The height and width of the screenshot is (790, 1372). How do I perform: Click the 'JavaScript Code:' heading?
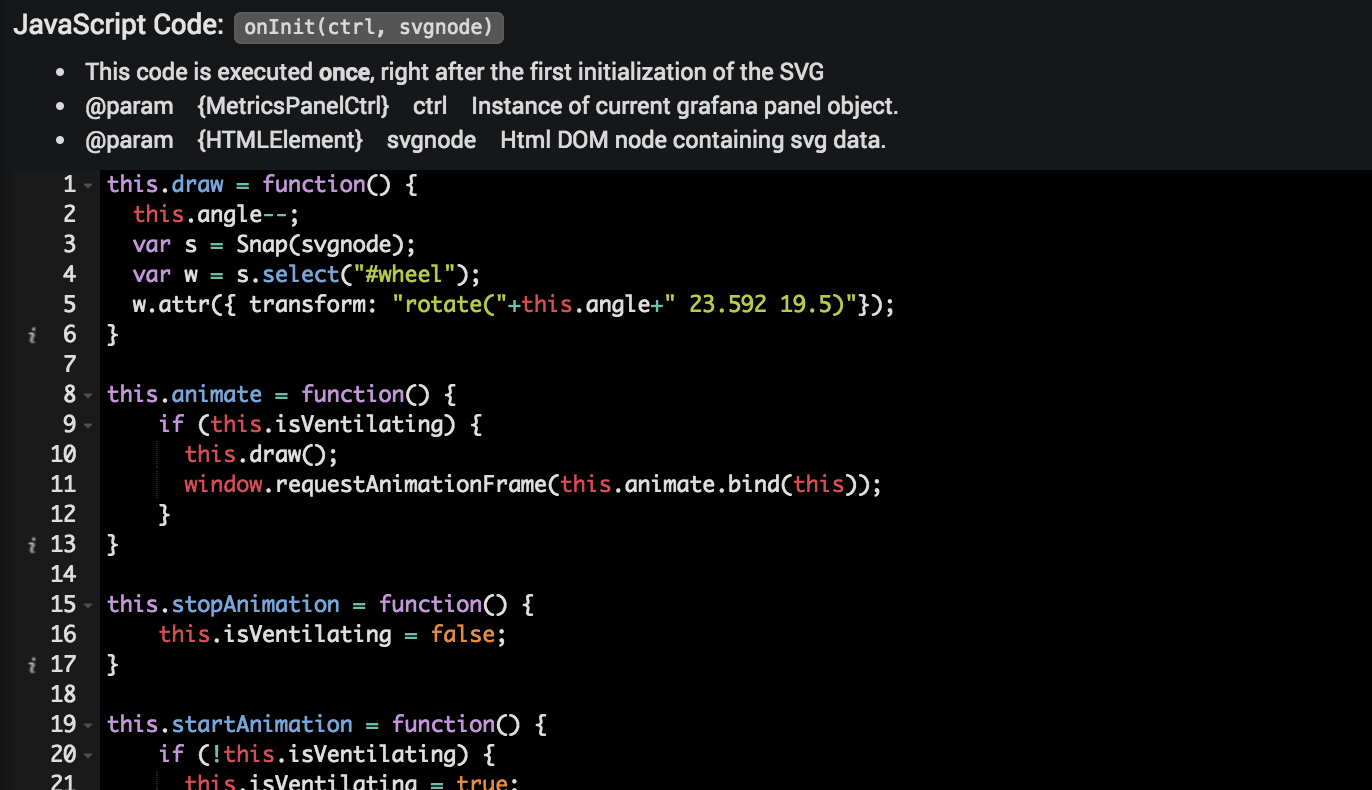click(118, 26)
